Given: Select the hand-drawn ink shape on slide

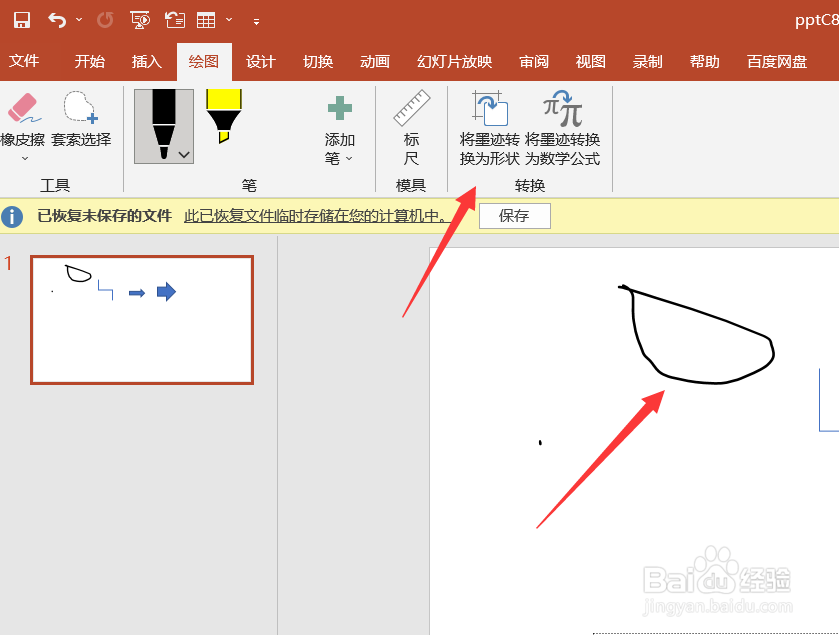Looking at the screenshot, I should [696, 334].
